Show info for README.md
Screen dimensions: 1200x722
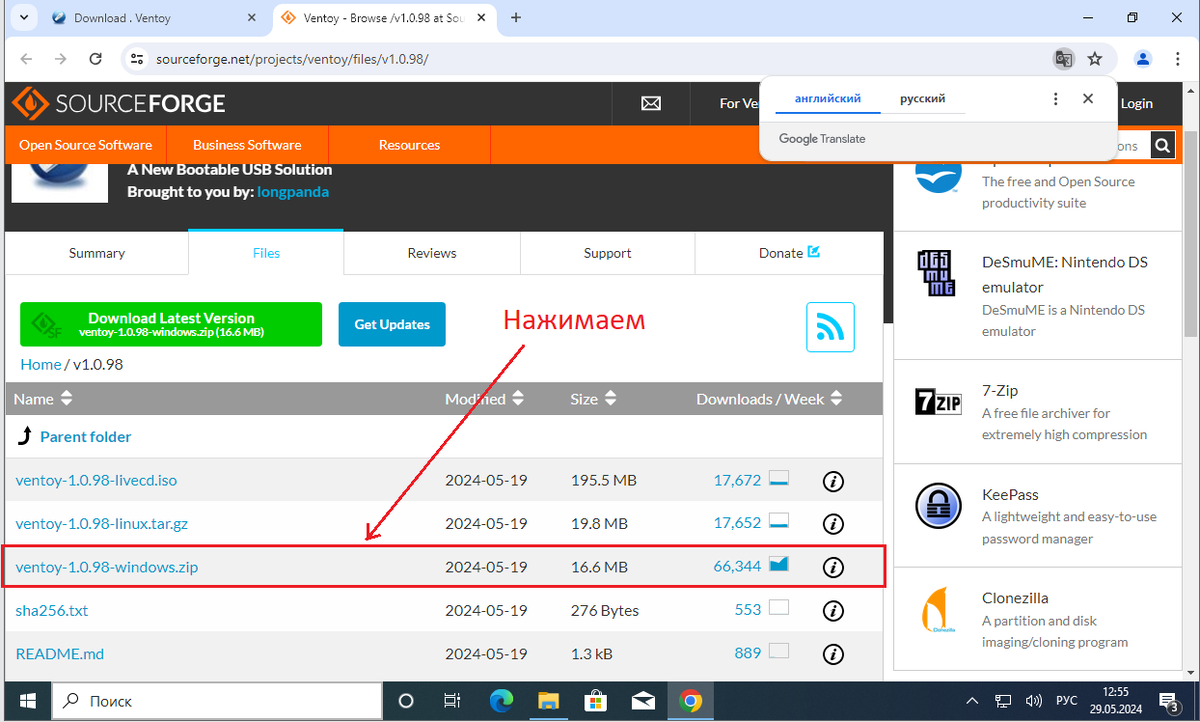pyautogui.click(x=833, y=654)
